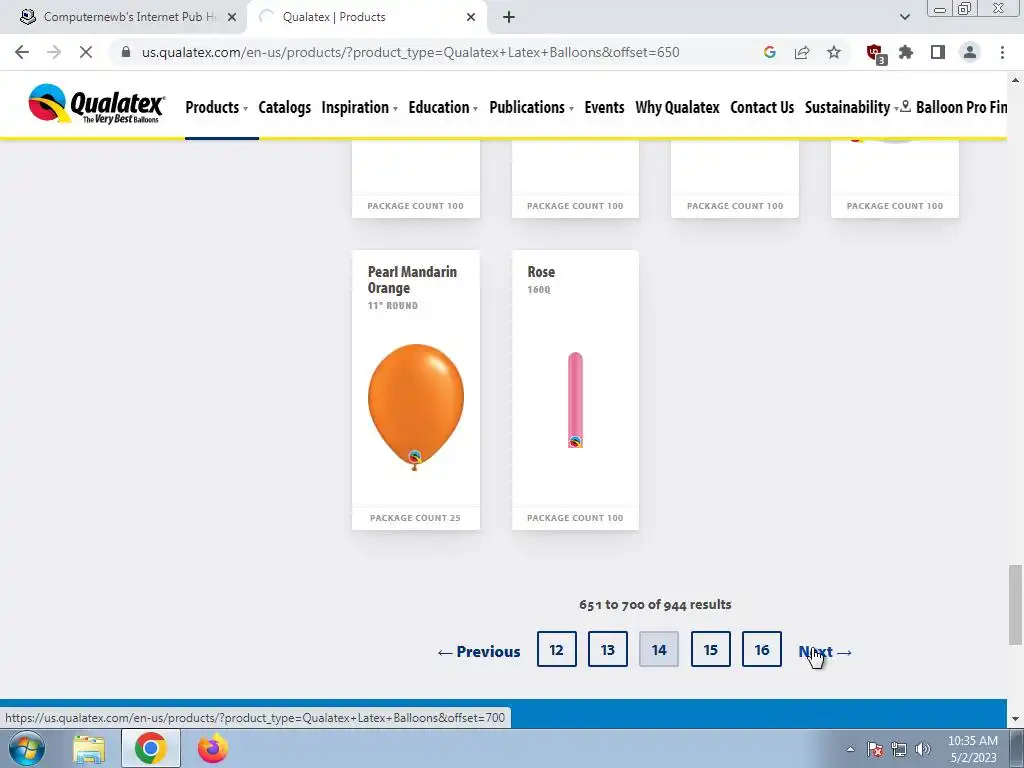Open the Extensions puzzle icon
Screen dimensions: 1024x768
pos(906,52)
